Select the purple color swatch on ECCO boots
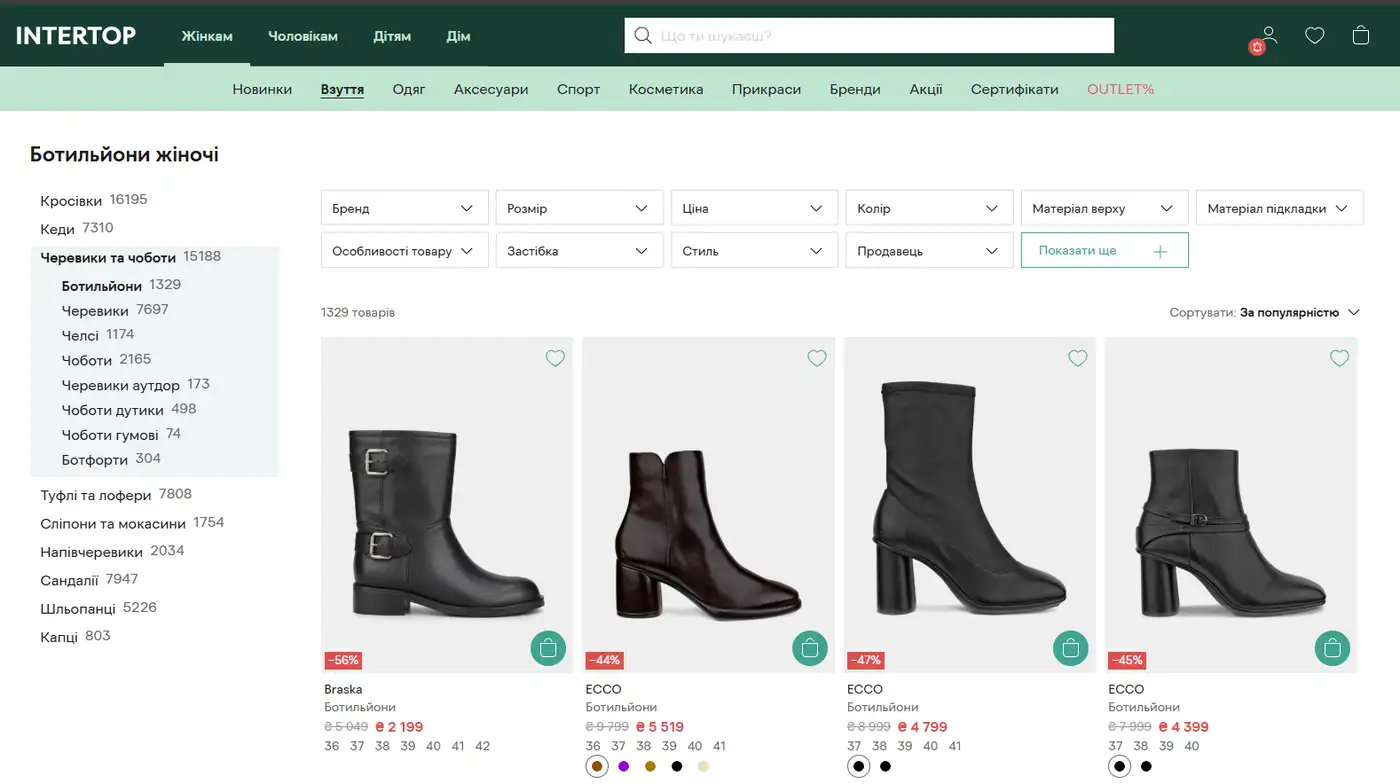 coord(624,767)
